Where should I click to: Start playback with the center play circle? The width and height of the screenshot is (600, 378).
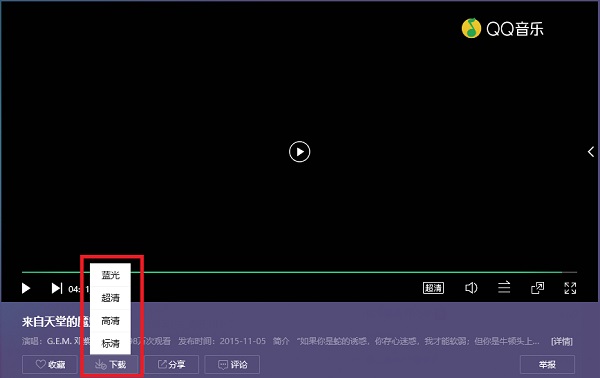click(x=300, y=152)
